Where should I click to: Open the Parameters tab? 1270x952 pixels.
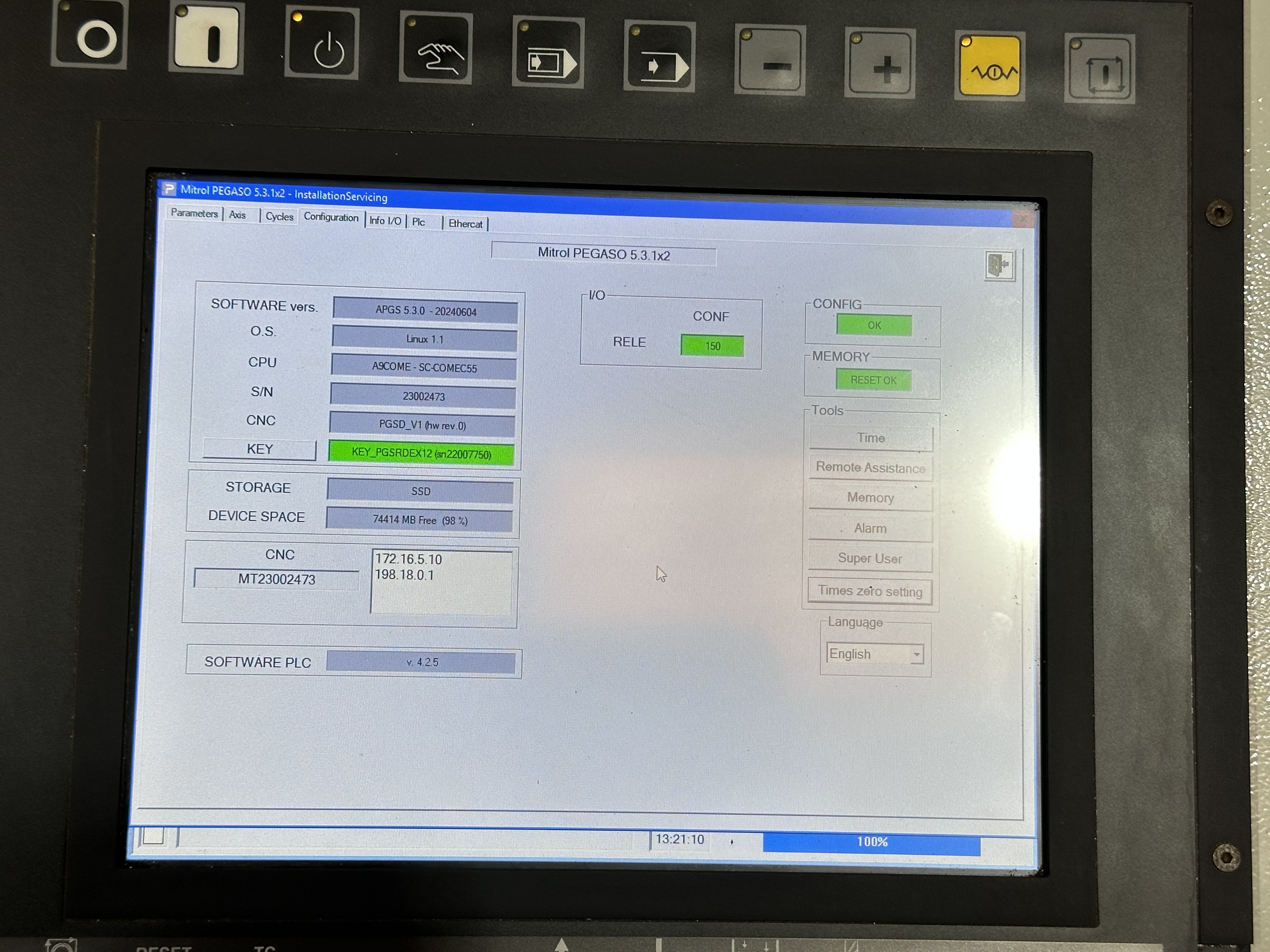[x=194, y=213]
